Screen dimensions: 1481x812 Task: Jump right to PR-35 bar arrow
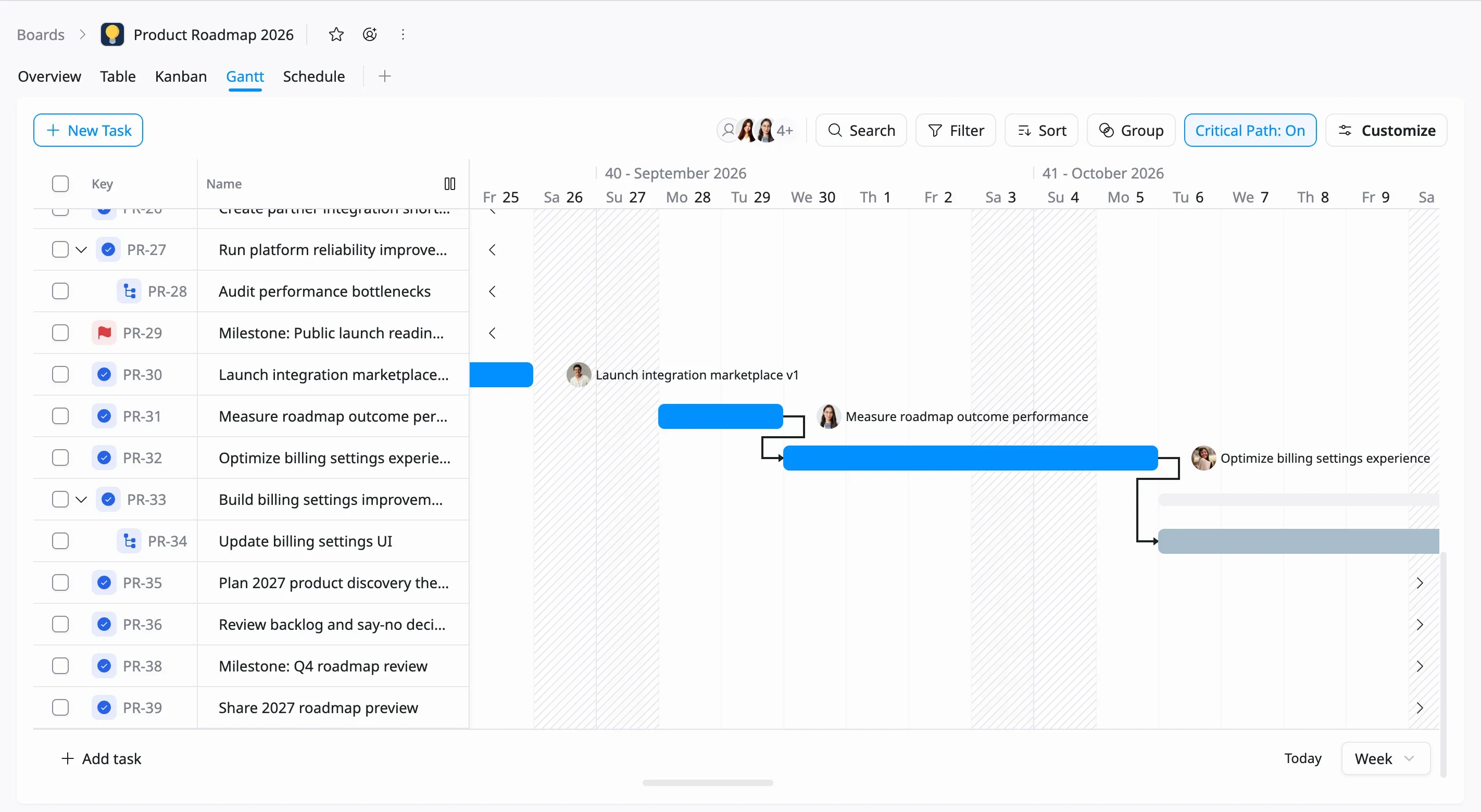pyautogui.click(x=1420, y=582)
